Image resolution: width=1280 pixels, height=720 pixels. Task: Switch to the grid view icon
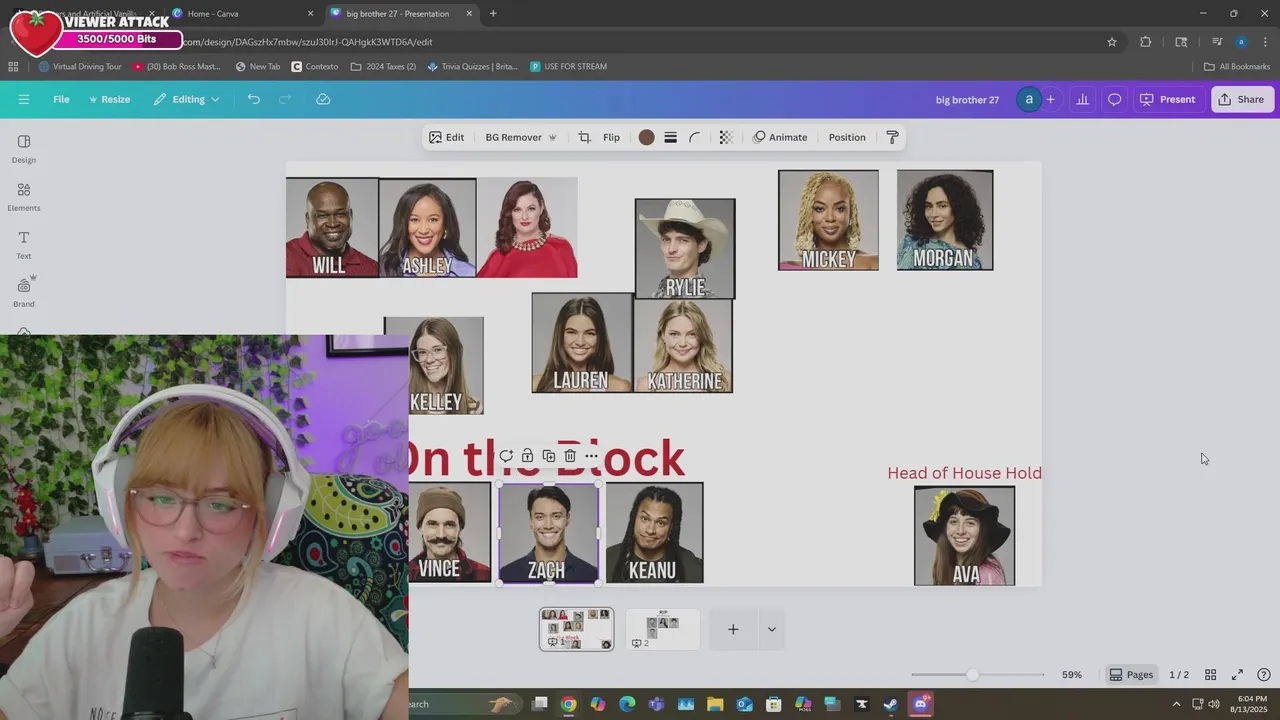(x=1210, y=675)
